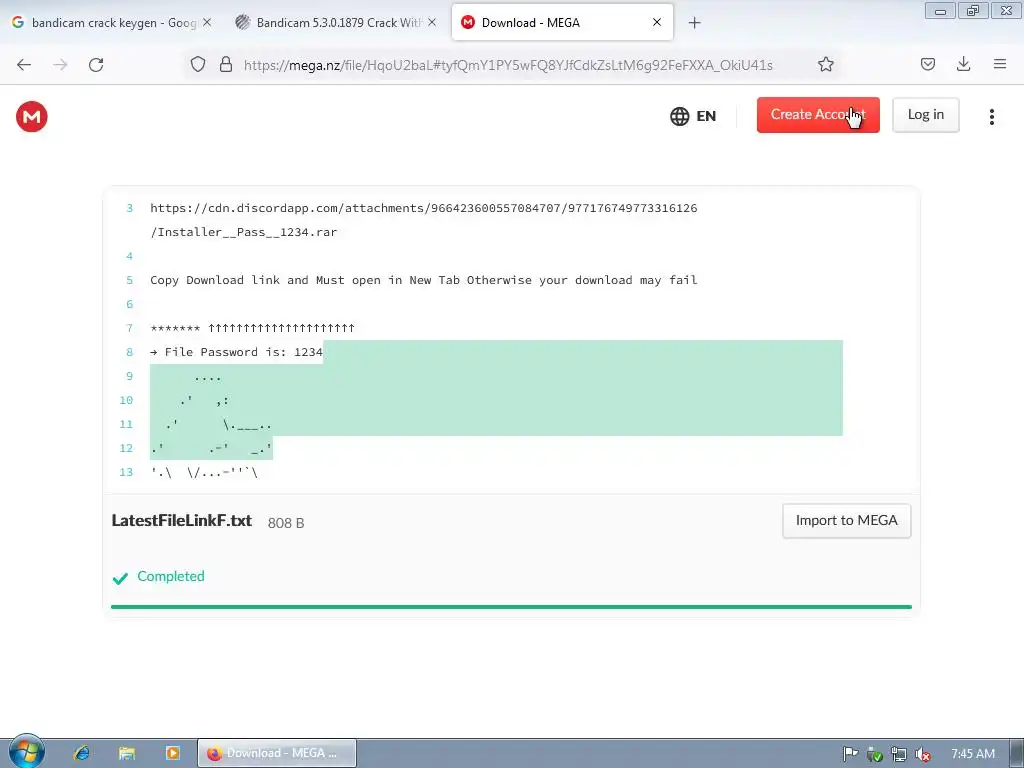Open the shield tracking protection icon

[198, 65]
